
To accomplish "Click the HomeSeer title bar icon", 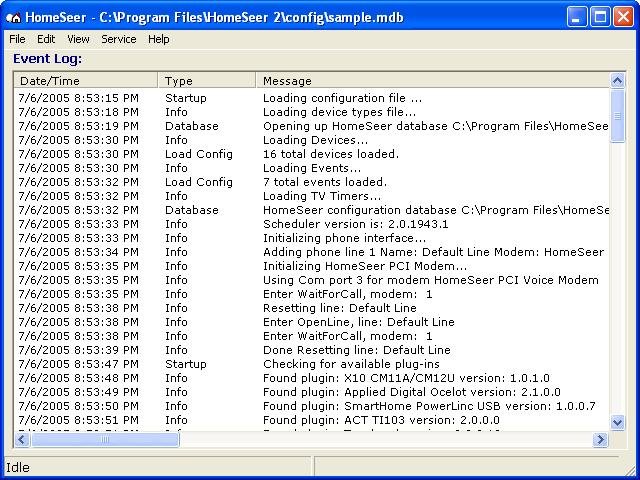I will point(13,17).
